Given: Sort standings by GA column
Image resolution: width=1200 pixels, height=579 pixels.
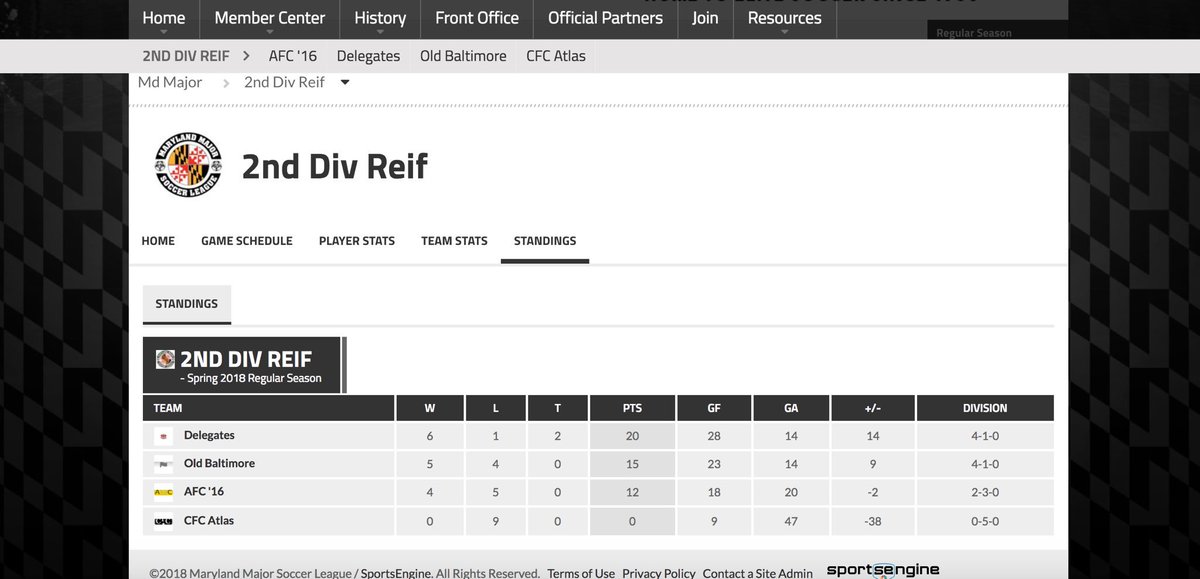Looking at the screenshot, I should click(x=790, y=408).
